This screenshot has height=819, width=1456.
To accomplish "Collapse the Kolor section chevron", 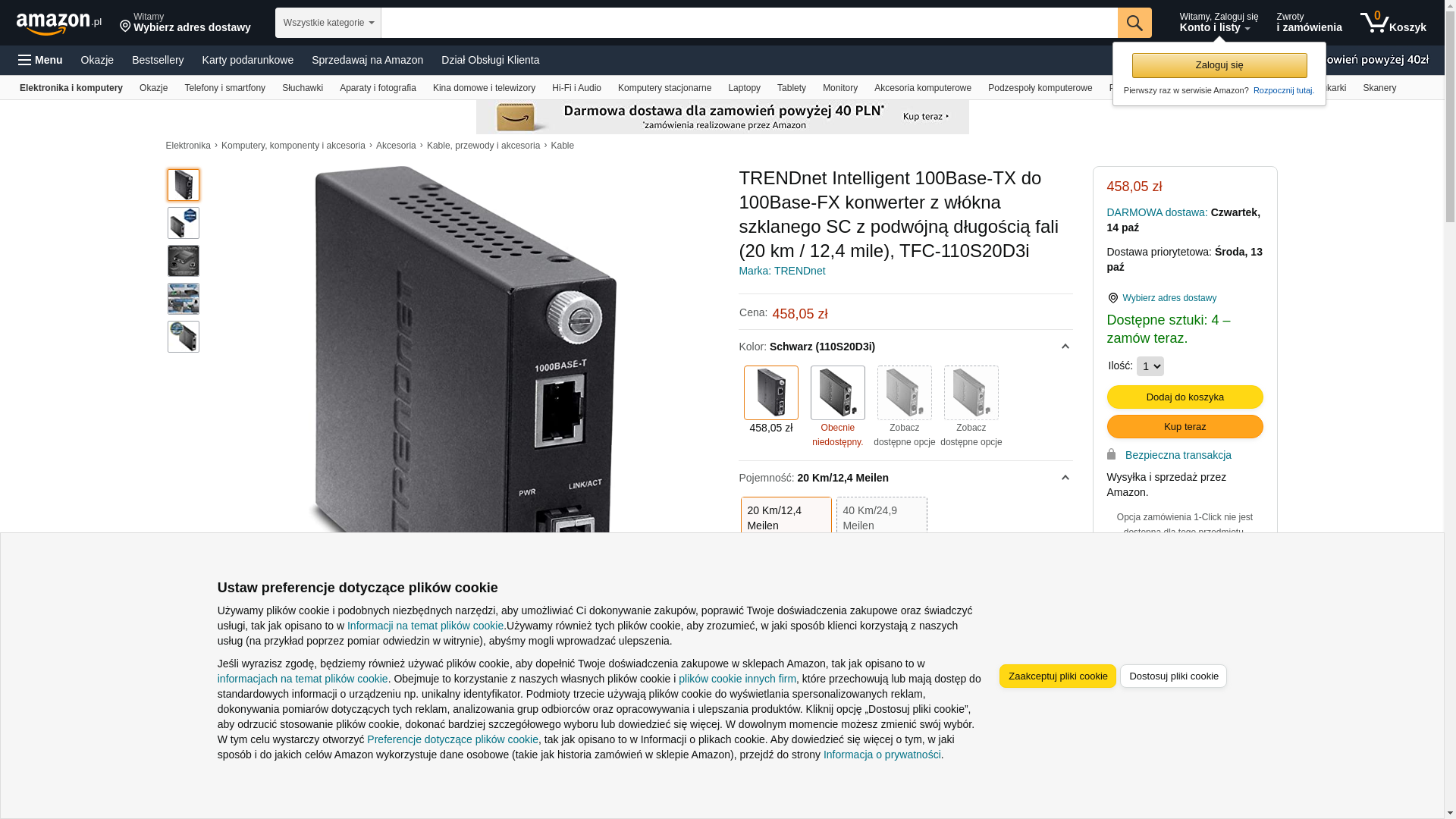I will tap(1065, 347).
